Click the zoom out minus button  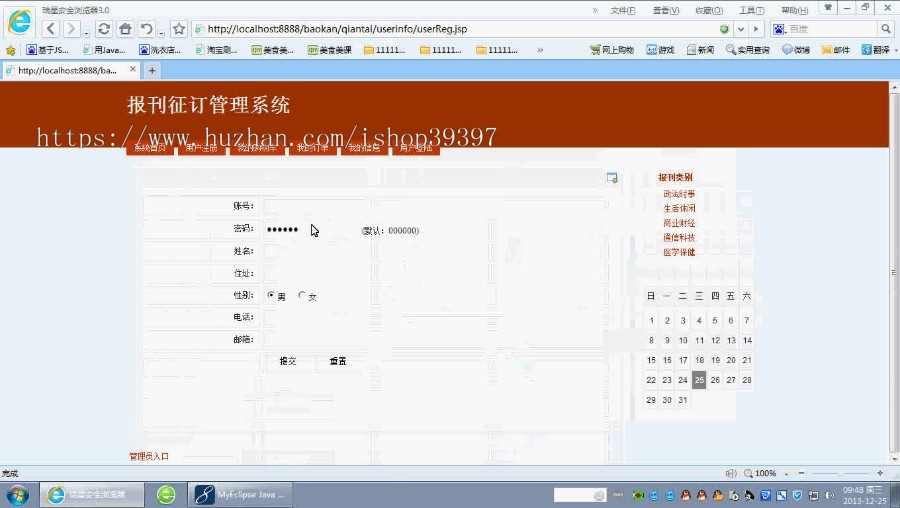(x=801, y=473)
